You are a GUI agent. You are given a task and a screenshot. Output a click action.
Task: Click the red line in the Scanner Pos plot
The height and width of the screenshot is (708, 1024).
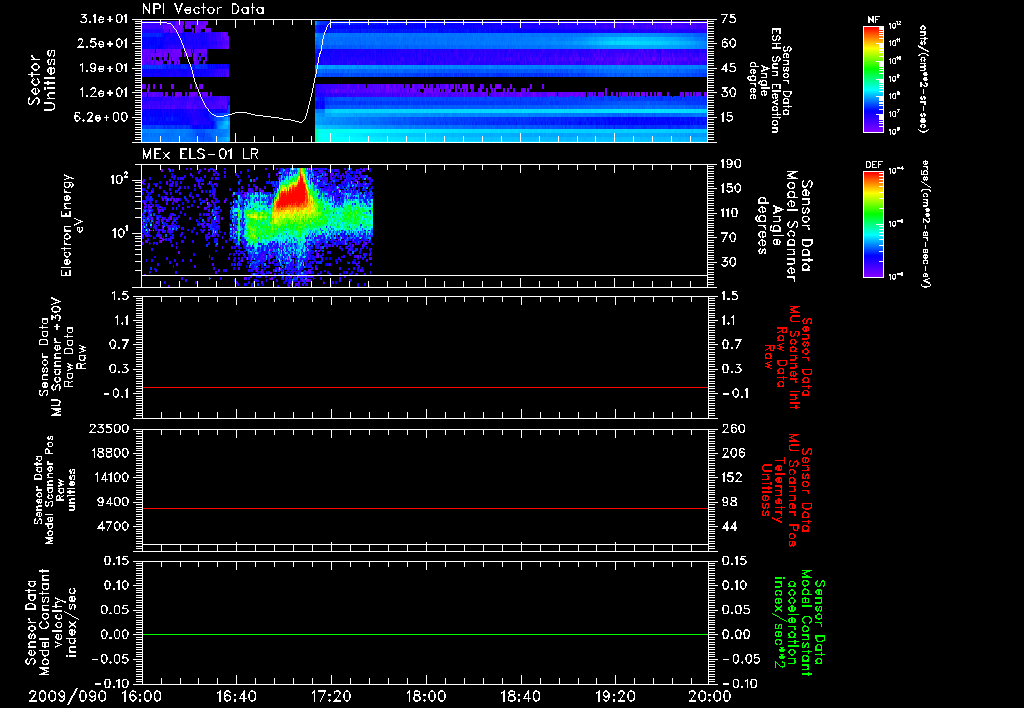tap(424, 508)
